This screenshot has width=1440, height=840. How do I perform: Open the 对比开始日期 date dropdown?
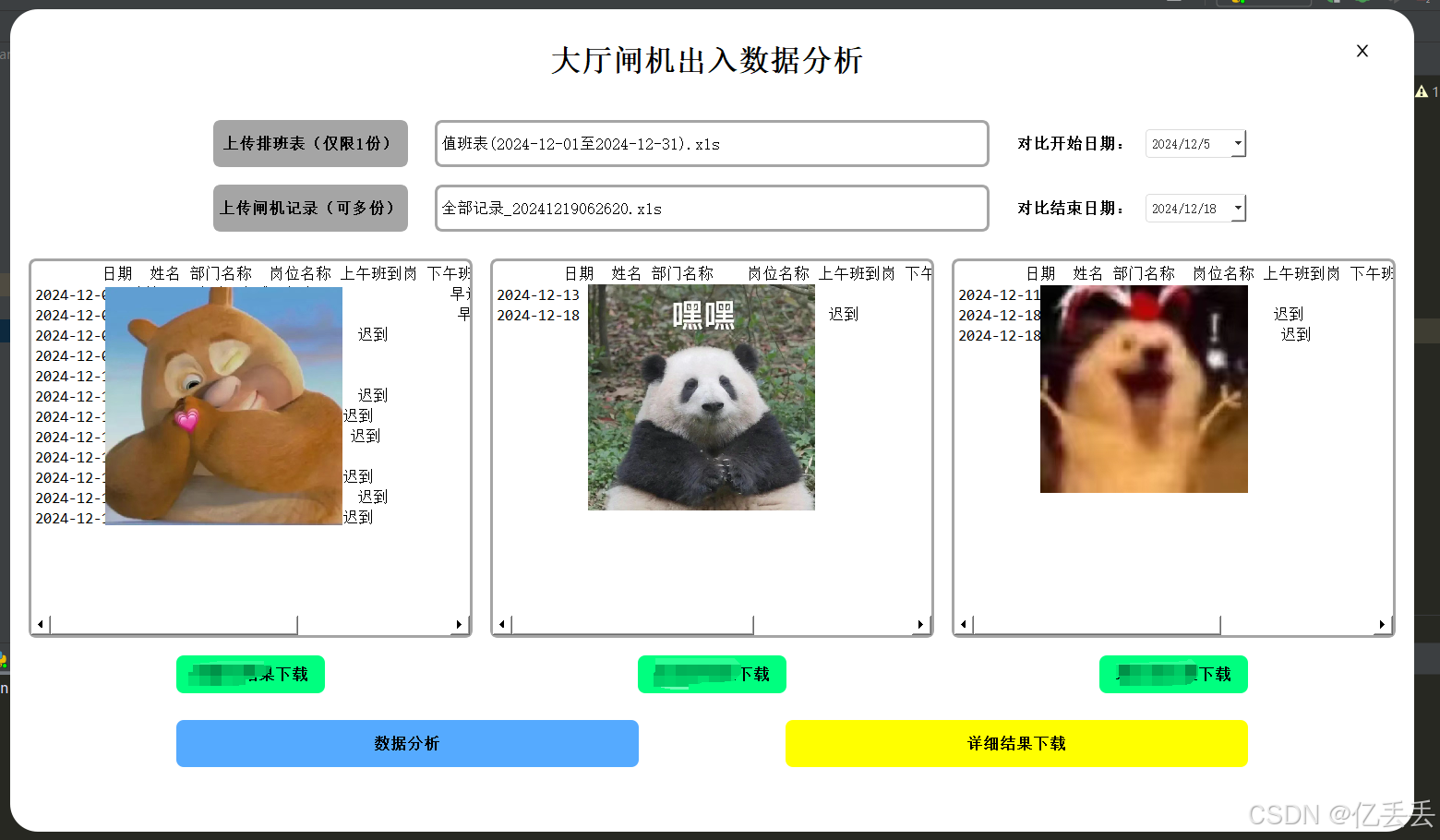click(x=1238, y=143)
